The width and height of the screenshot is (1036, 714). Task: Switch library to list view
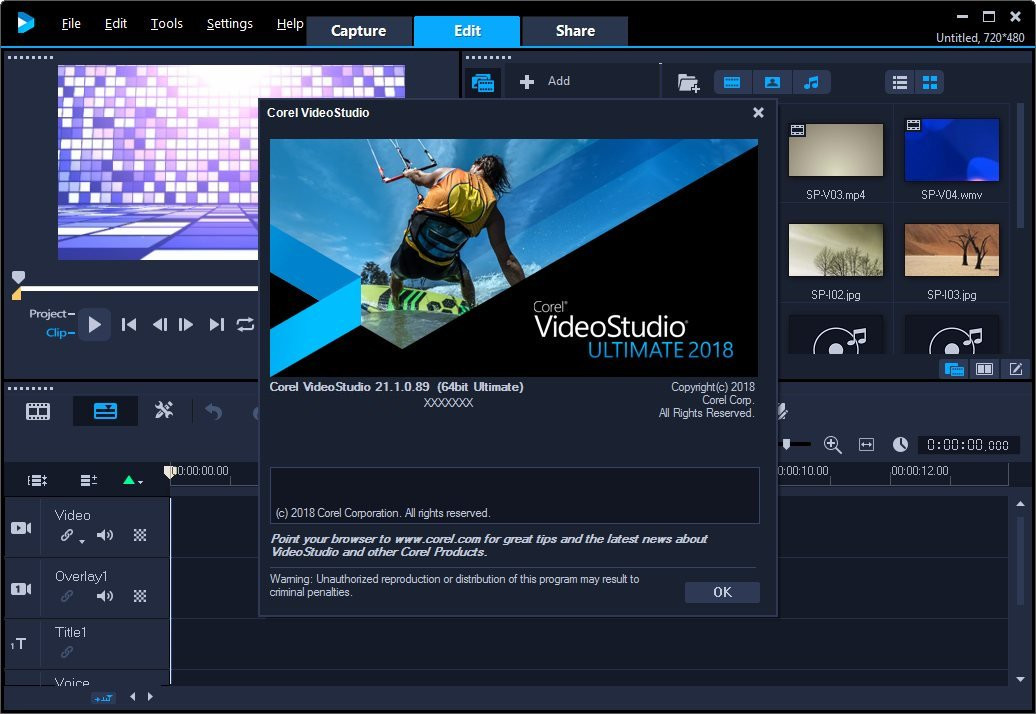click(900, 83)
